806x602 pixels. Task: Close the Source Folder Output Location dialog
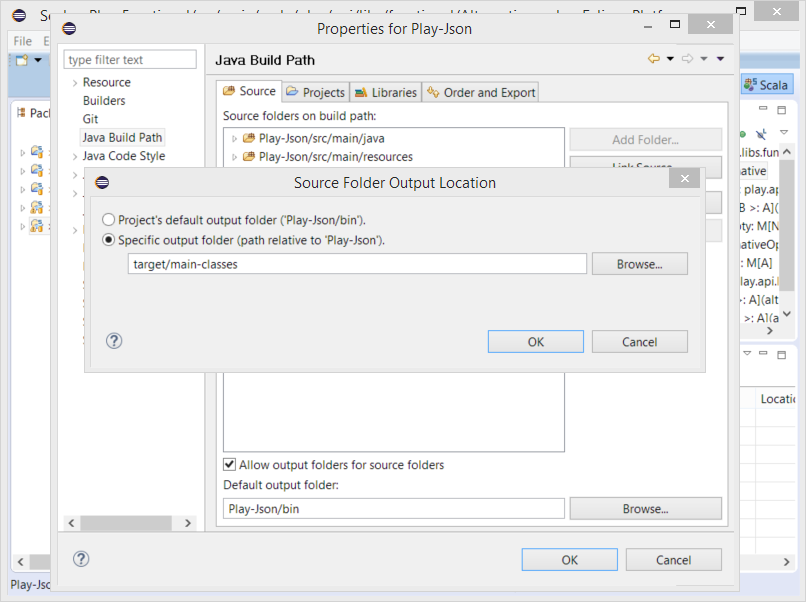[x=685, y=178]
